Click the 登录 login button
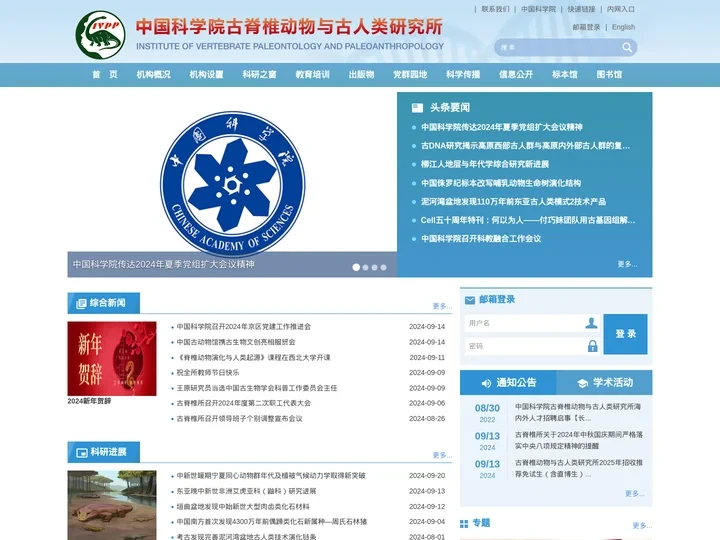Image resolution: width=720 pixels, height=540 pixels. click(x=625, y=334)
